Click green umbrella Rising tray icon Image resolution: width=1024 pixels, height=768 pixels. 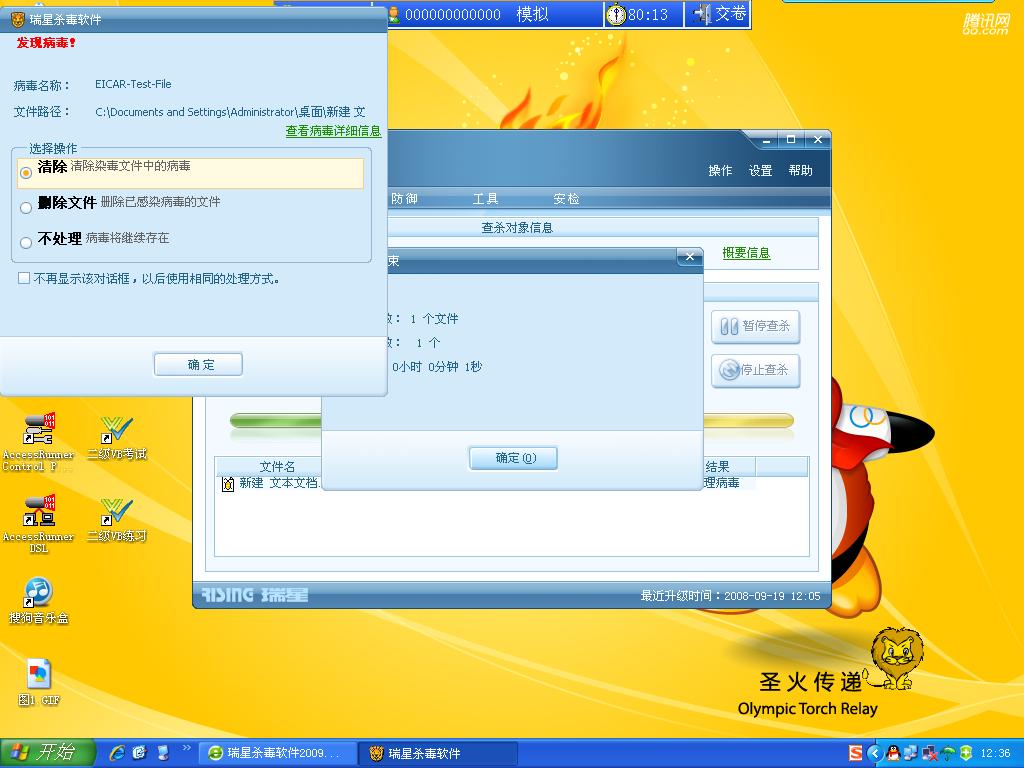coord(948,753)
